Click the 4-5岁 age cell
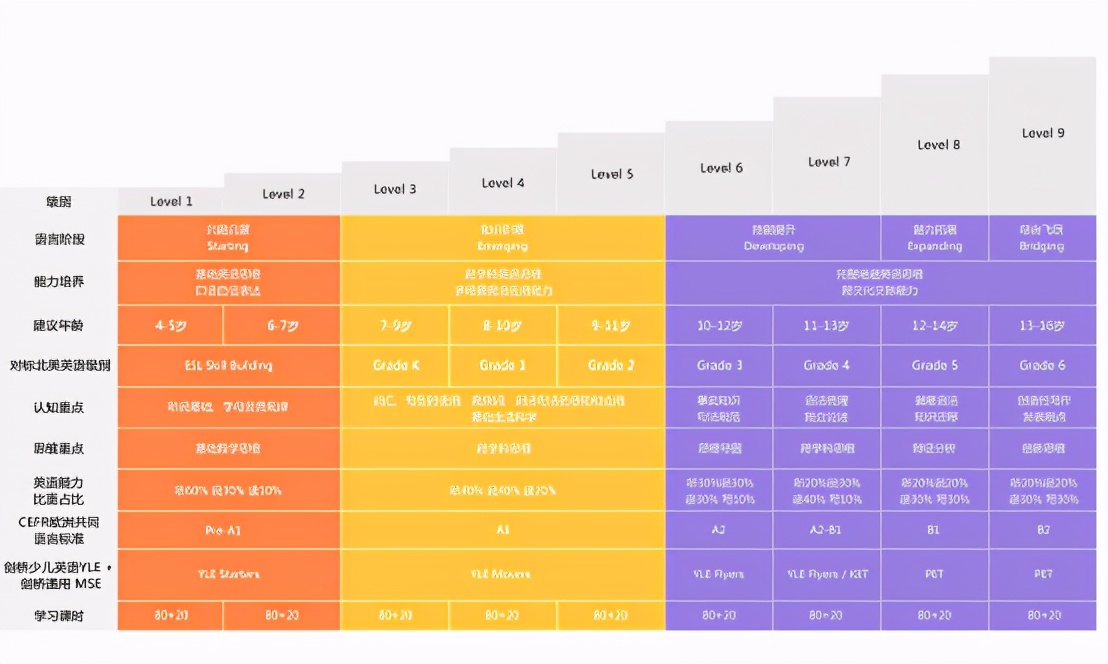 tap(170, 326)
